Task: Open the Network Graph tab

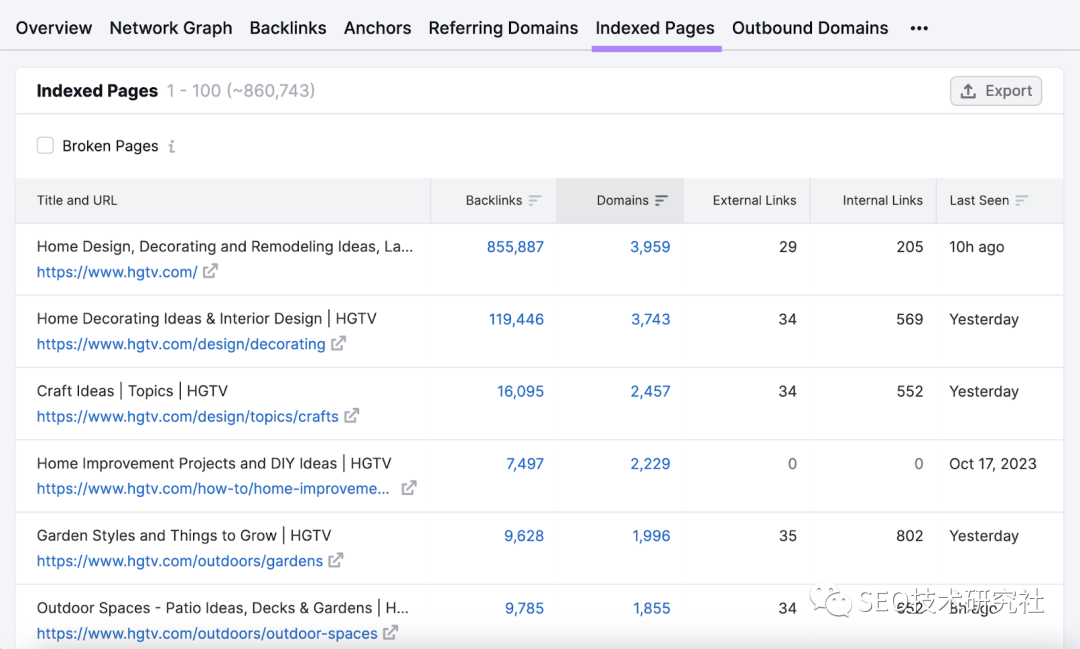Action: coord(171,28)
